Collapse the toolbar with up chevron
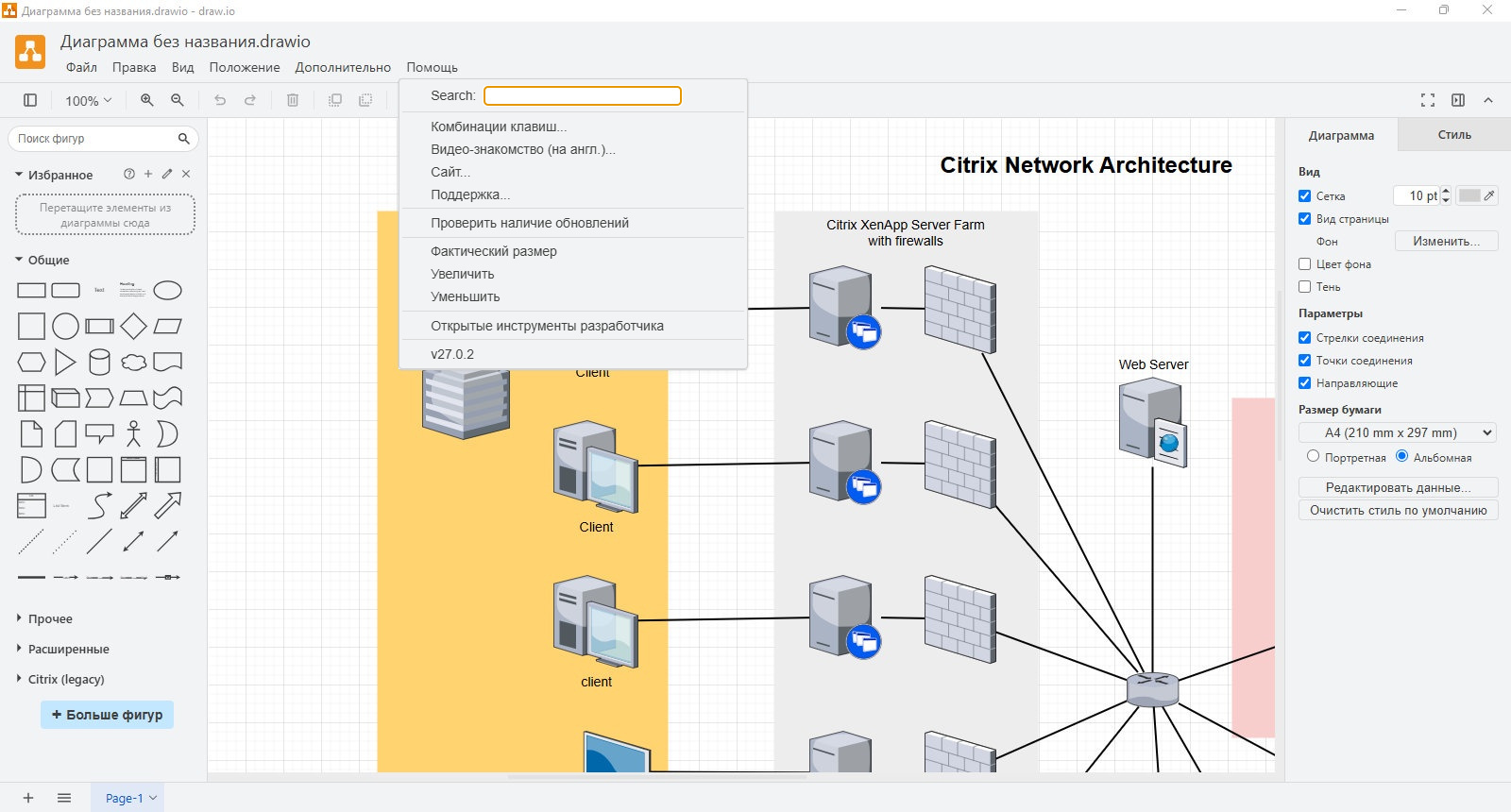The height and width of the screenshot is (812, 1511). [x=1488, y=100]
